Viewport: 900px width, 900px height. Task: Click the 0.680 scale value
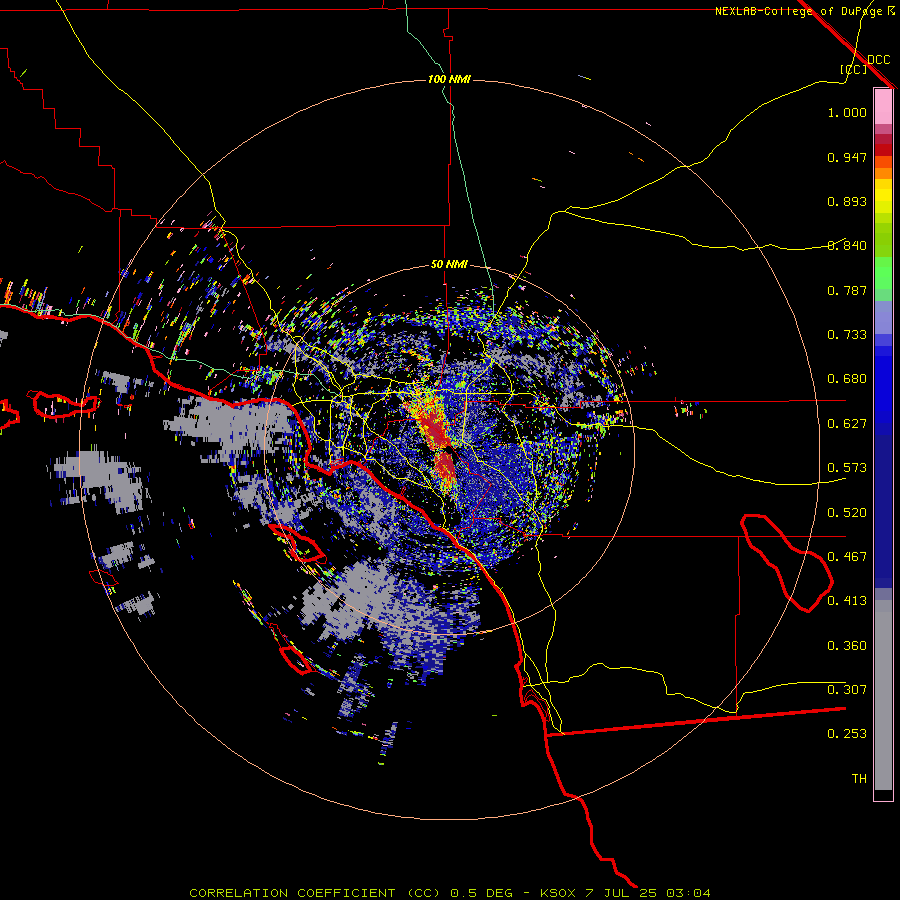pyautogui.click(x=847, y=379)
